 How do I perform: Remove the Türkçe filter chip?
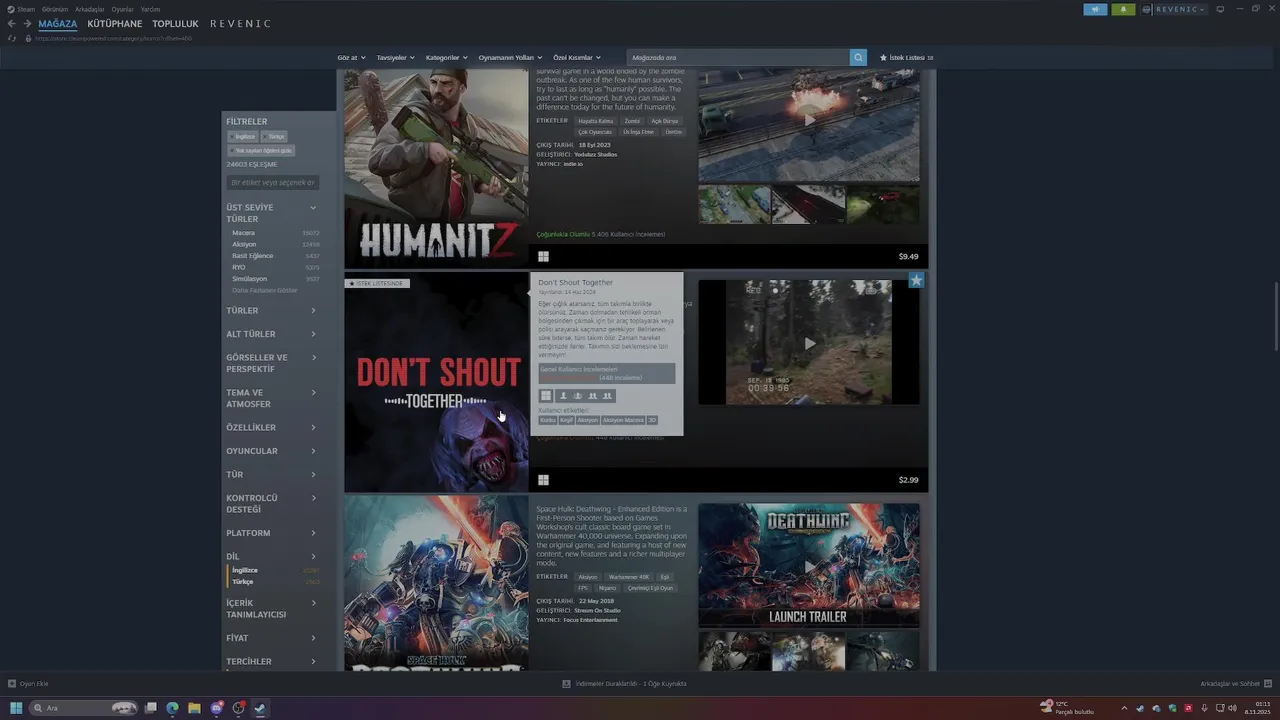coord(273,137)
